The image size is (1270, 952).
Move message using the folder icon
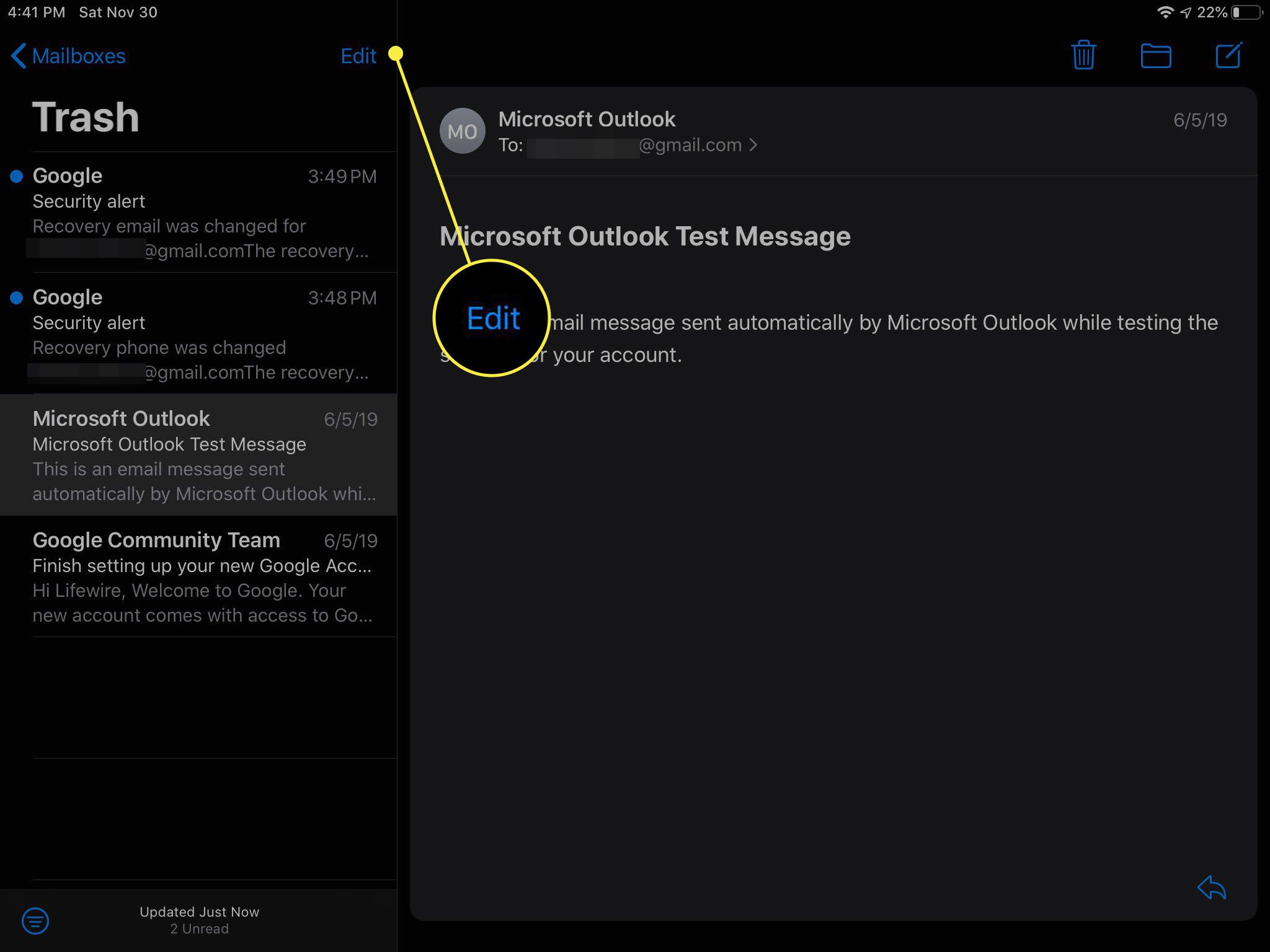[x=1156, y=56]
